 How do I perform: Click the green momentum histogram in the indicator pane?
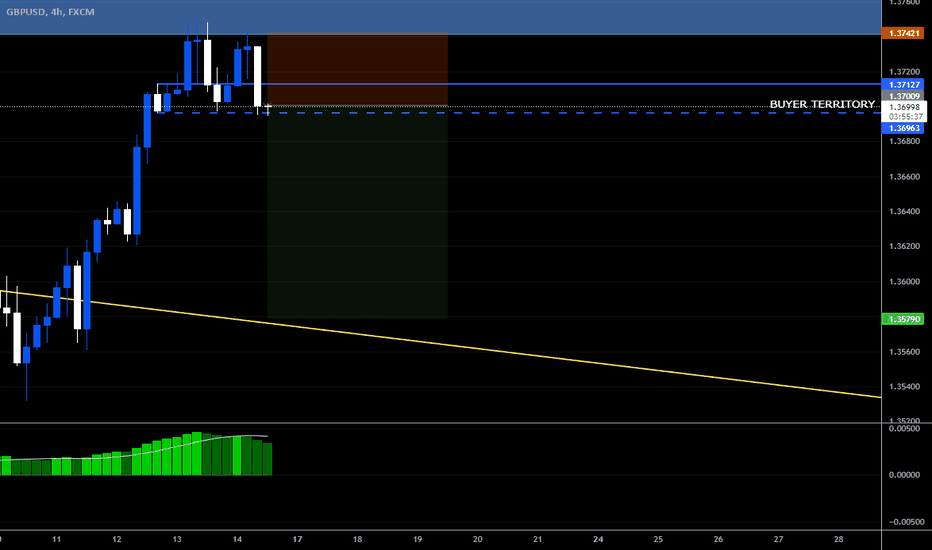click(136, 455)
